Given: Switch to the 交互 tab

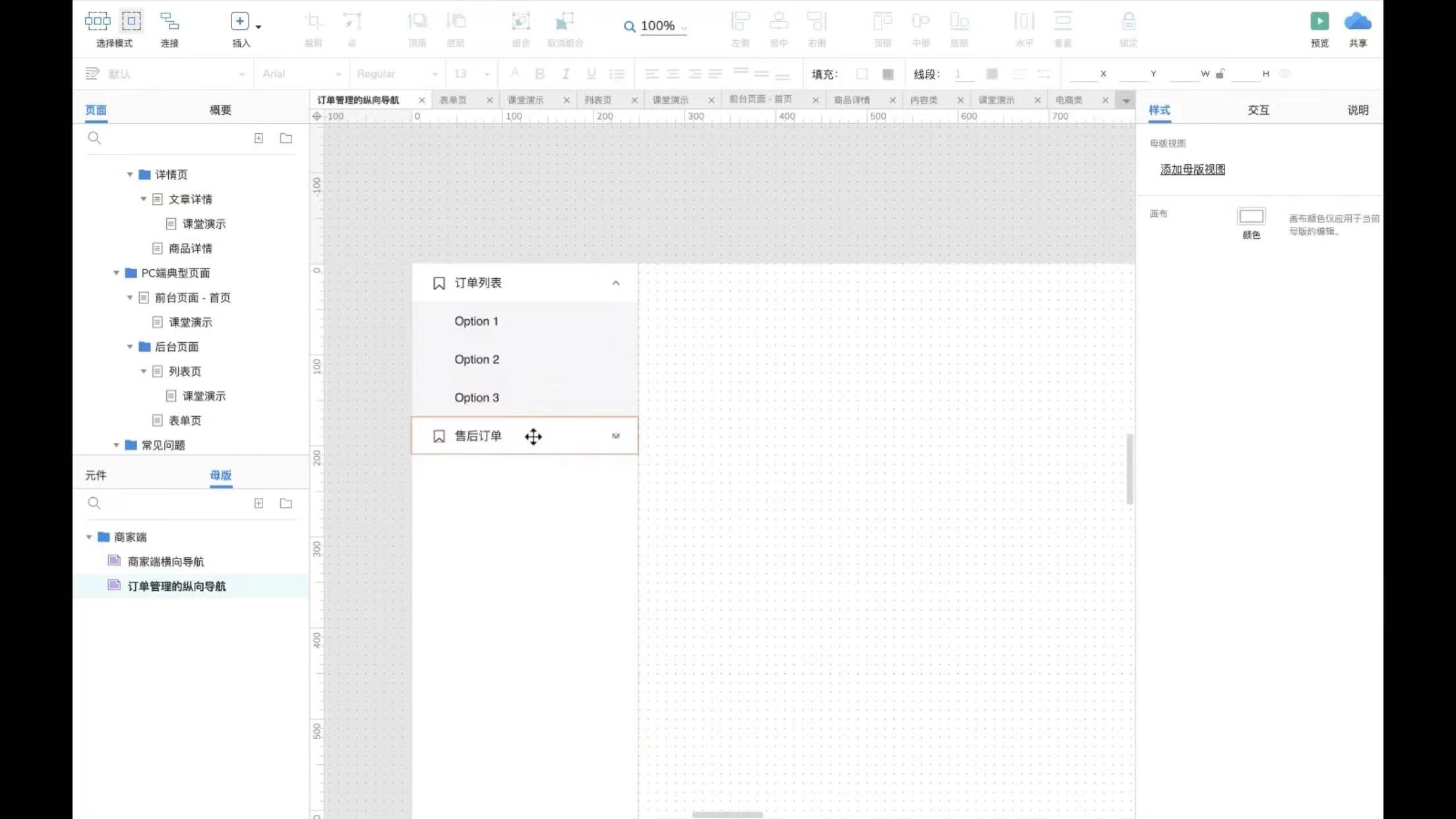Looking at the screenshot, I should [1258, 110].
